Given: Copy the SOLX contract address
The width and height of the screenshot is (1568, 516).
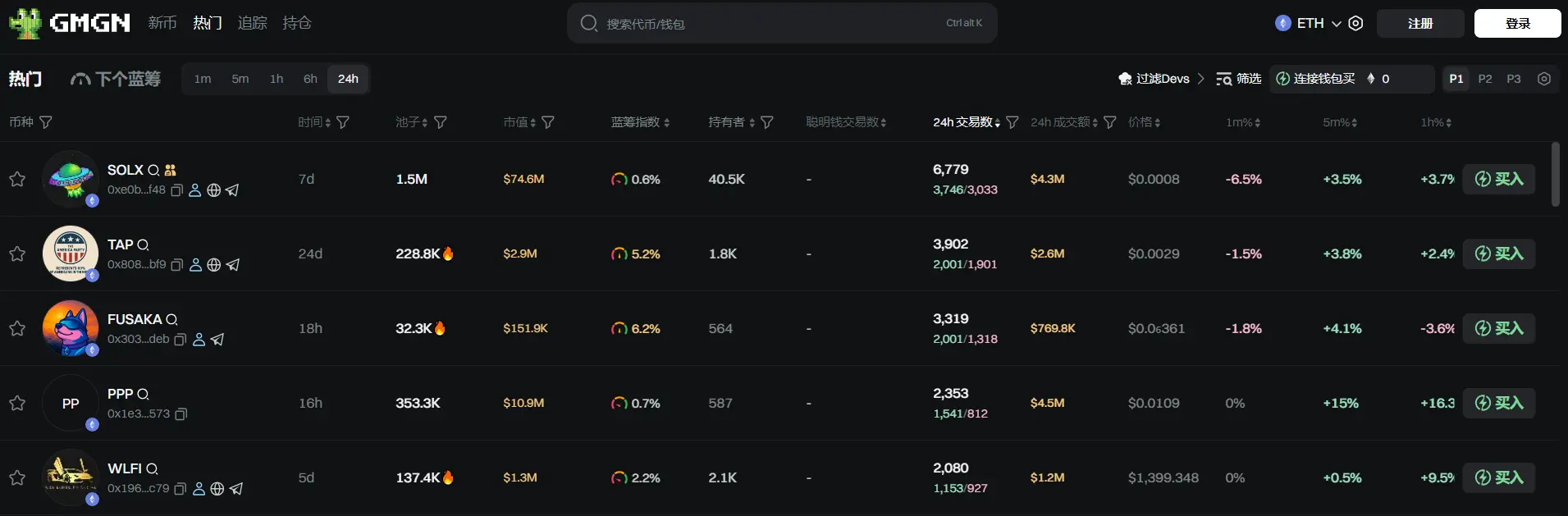Looking at the screenshot, I should click(176, 190).
